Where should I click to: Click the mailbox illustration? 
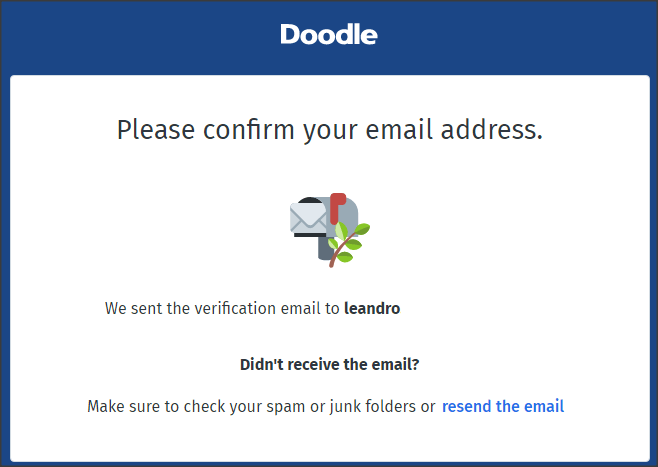point(330,230)
